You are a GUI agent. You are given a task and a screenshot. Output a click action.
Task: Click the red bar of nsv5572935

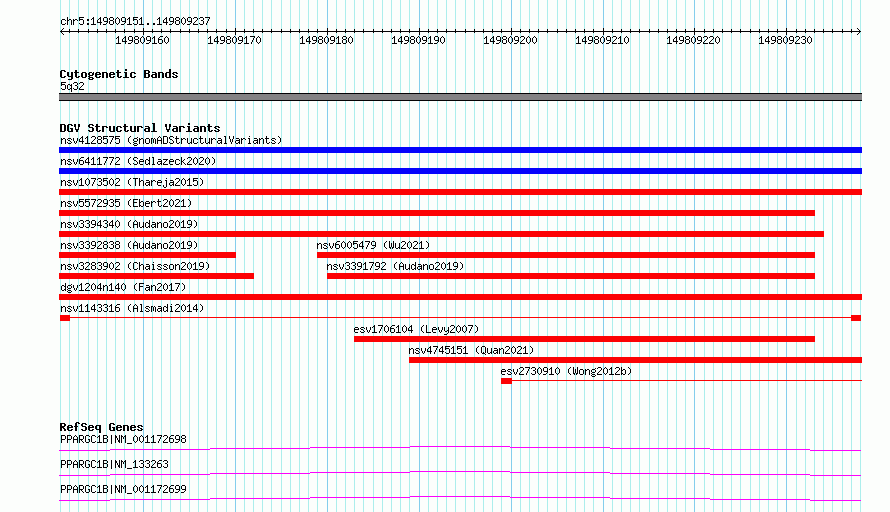click(x=437, y=213)
